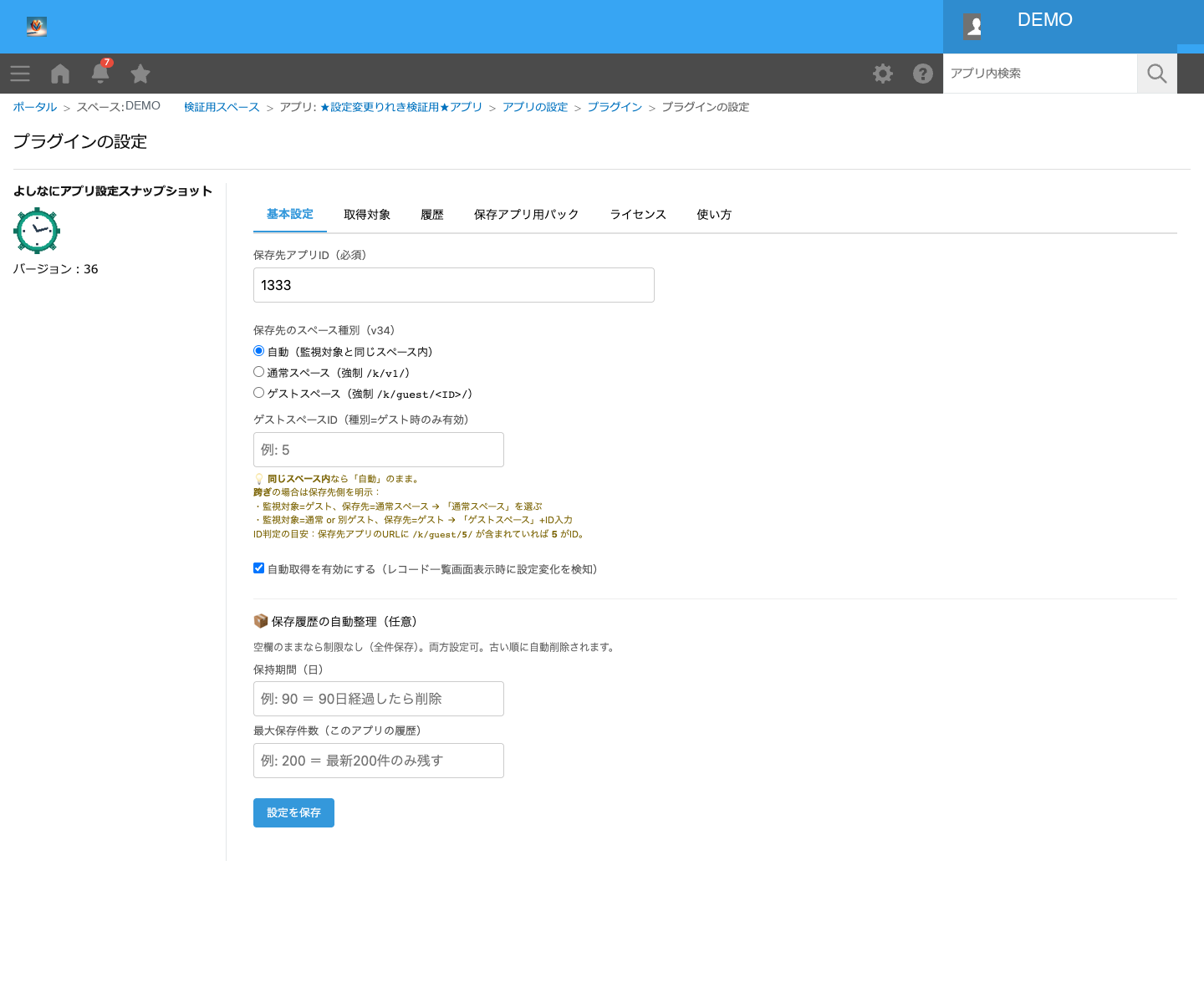Click the DEMO user name
Screen dimensions: 1204x1003
click(x=1045, y=20)
